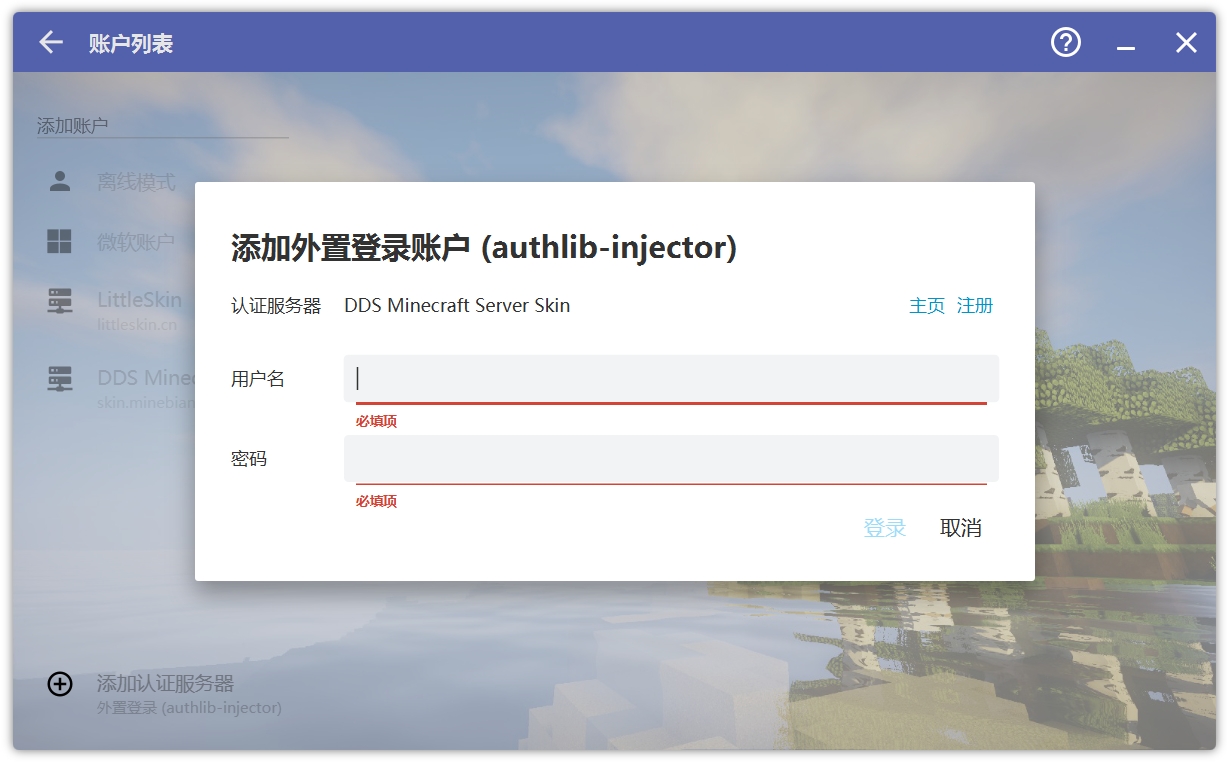The image size is (1227, 762).
Task: Open the help question mark icon
Action: 1065,42
